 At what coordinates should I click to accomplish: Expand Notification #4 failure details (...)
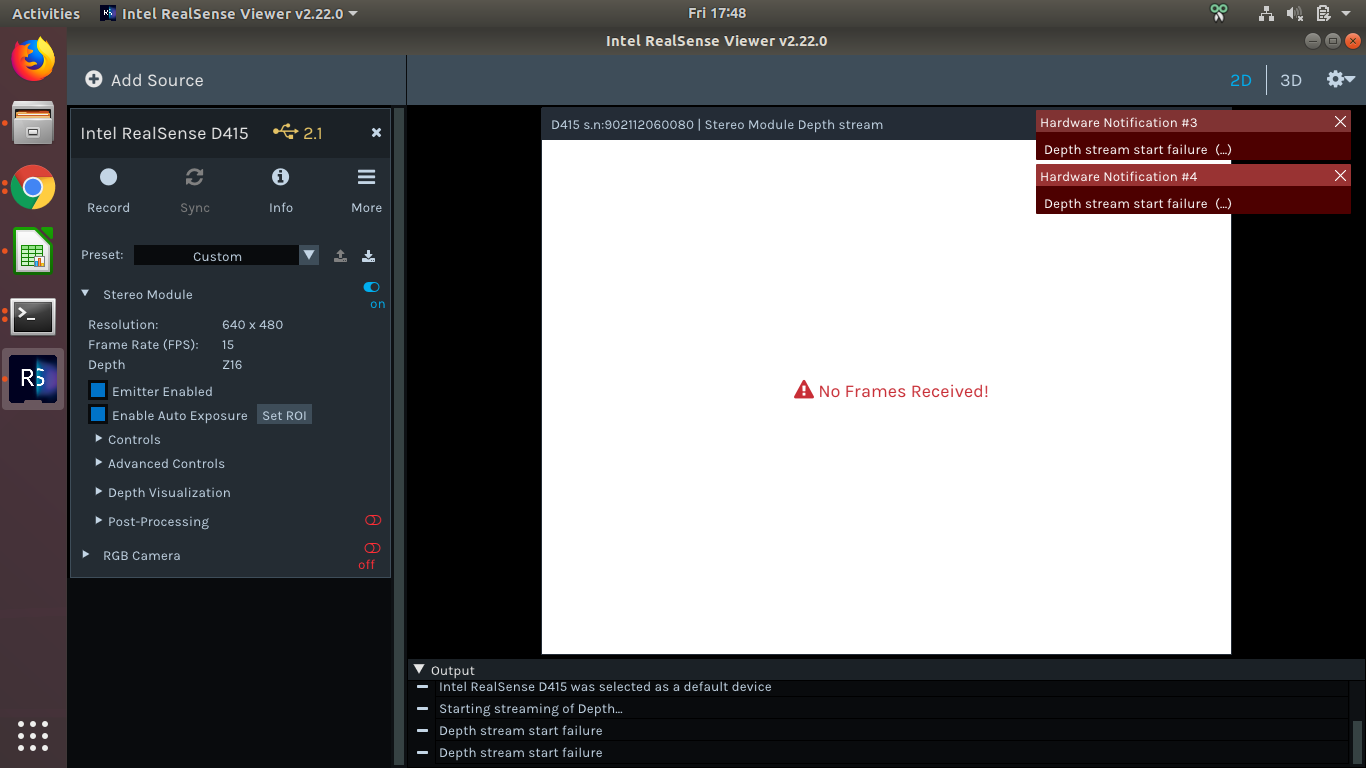click(1222, 204)
